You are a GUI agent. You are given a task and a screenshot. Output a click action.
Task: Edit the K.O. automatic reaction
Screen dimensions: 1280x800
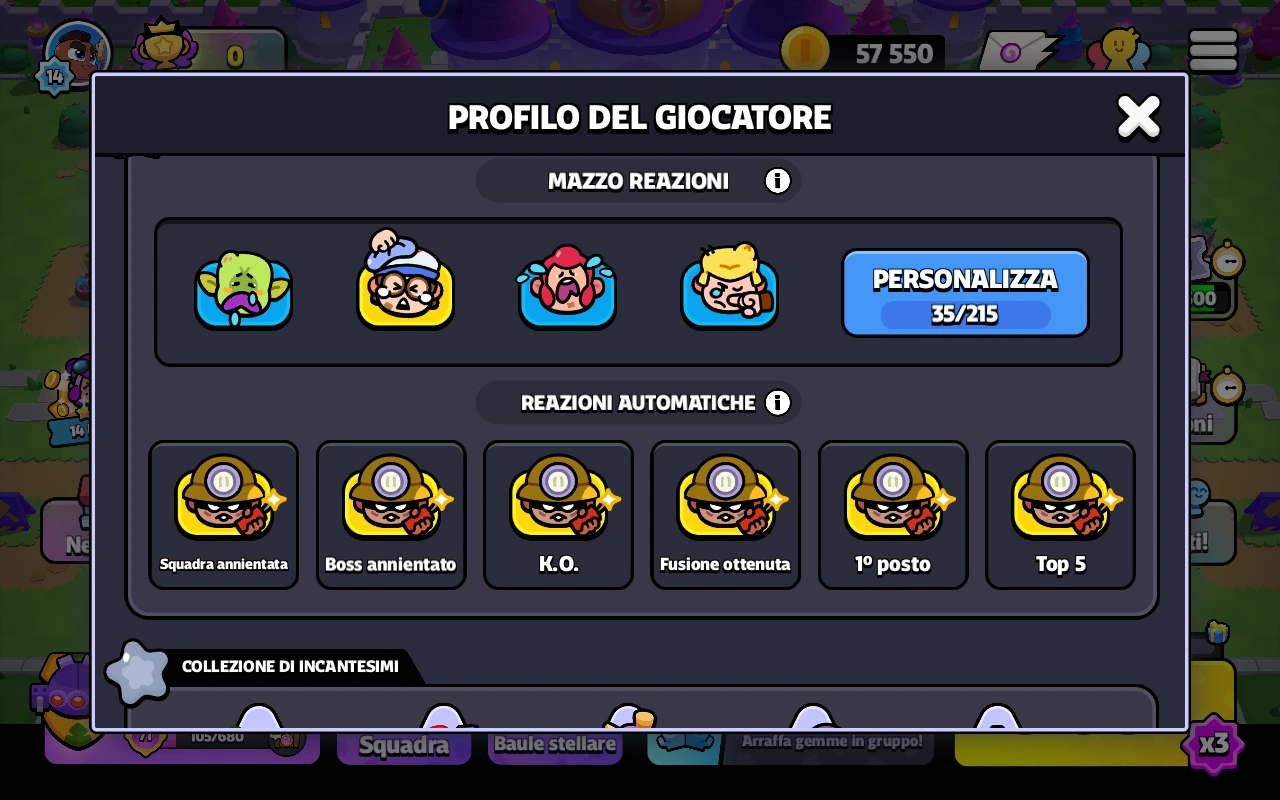(558, 515)
